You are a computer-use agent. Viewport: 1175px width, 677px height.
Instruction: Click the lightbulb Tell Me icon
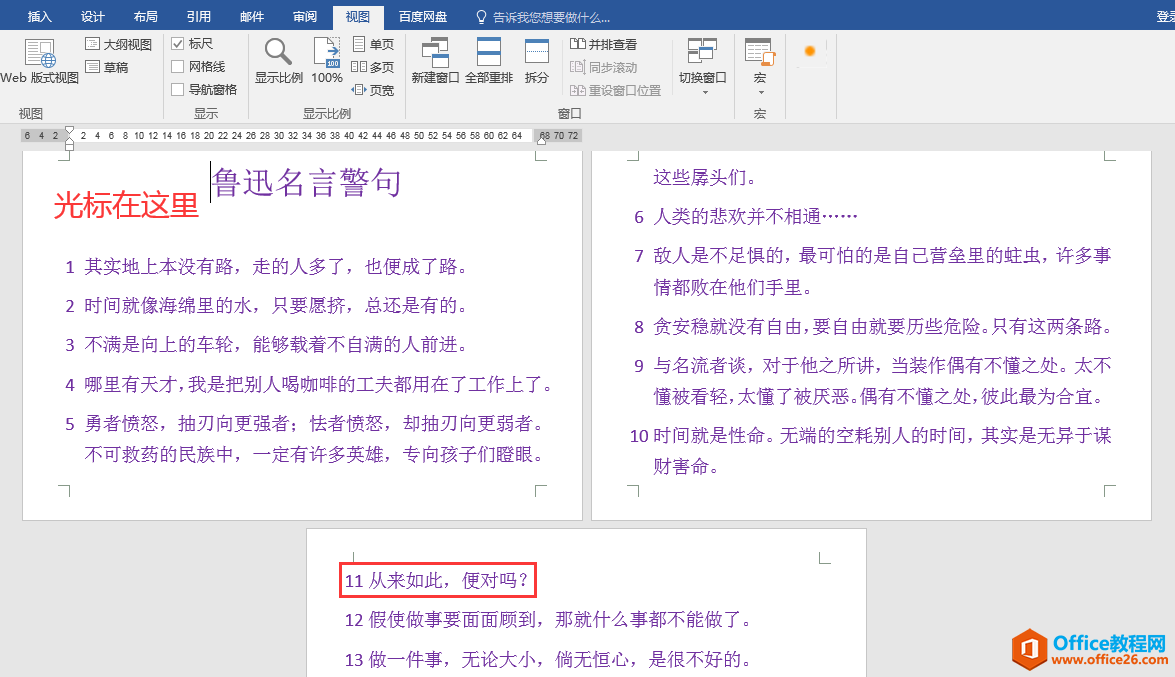point(481,16)
